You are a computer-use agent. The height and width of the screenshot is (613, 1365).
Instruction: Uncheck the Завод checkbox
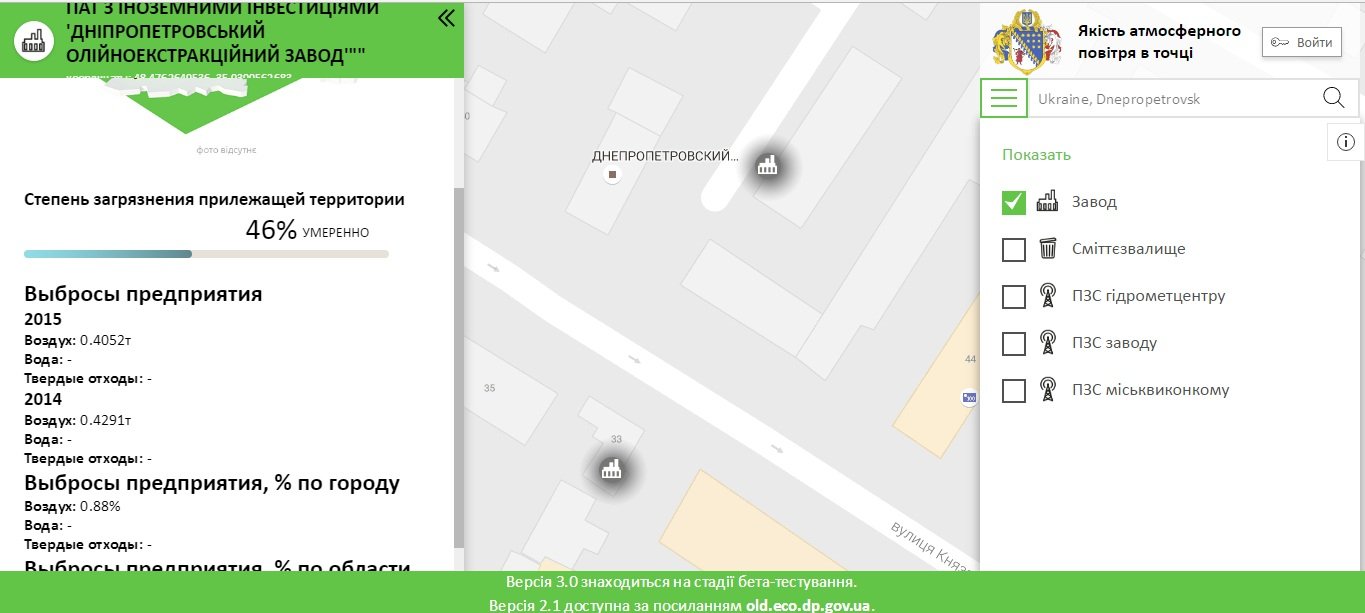[1014, 202]
